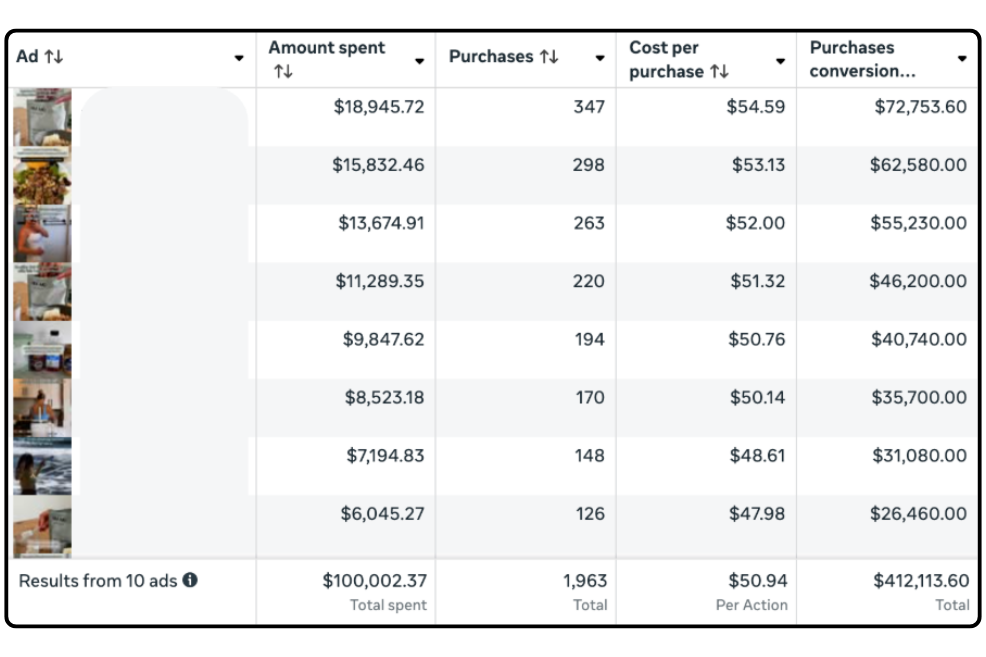Open the first ad thumbnail

click(x=42, y=118)
